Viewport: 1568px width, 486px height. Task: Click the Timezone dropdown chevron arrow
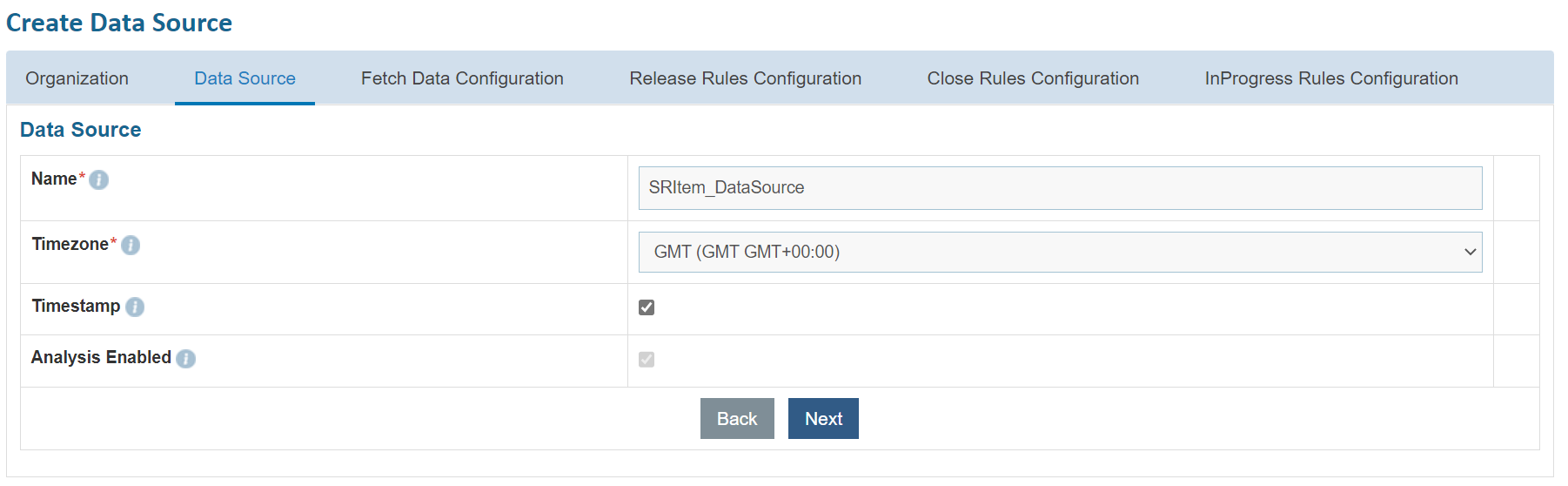(x=1470, y=253)
